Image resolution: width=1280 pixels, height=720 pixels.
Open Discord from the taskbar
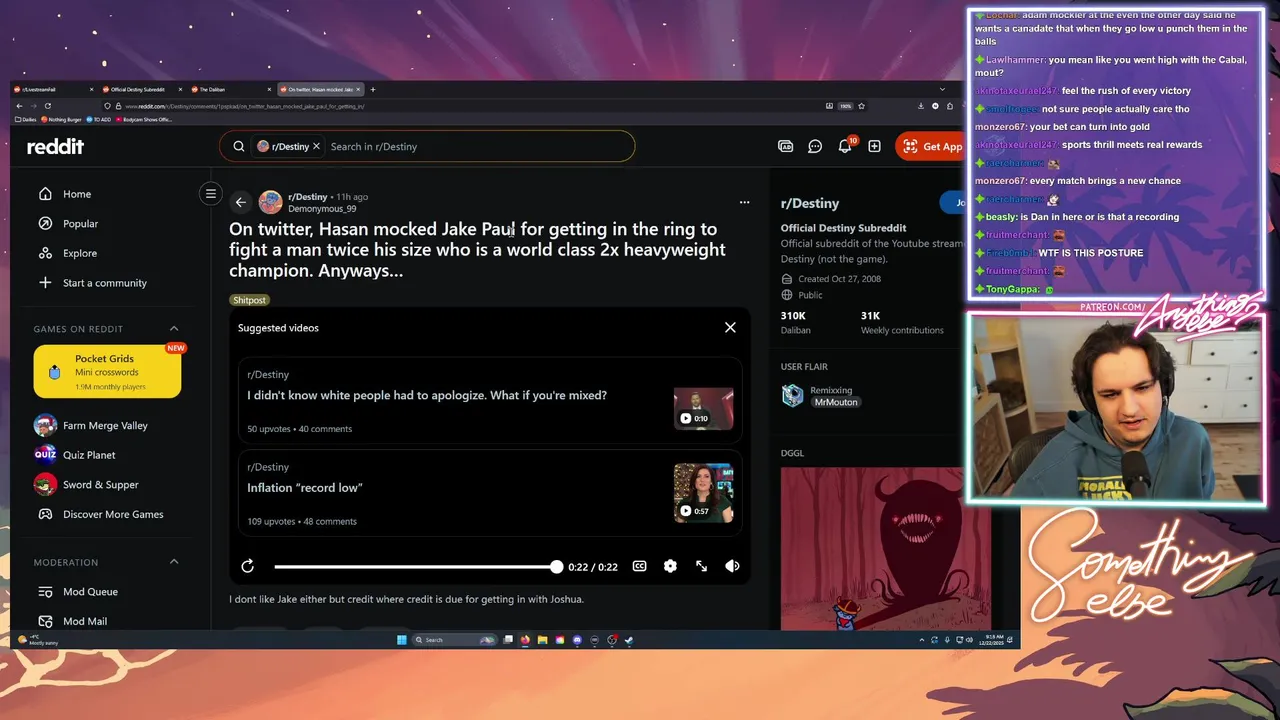(x=577, y=640)
